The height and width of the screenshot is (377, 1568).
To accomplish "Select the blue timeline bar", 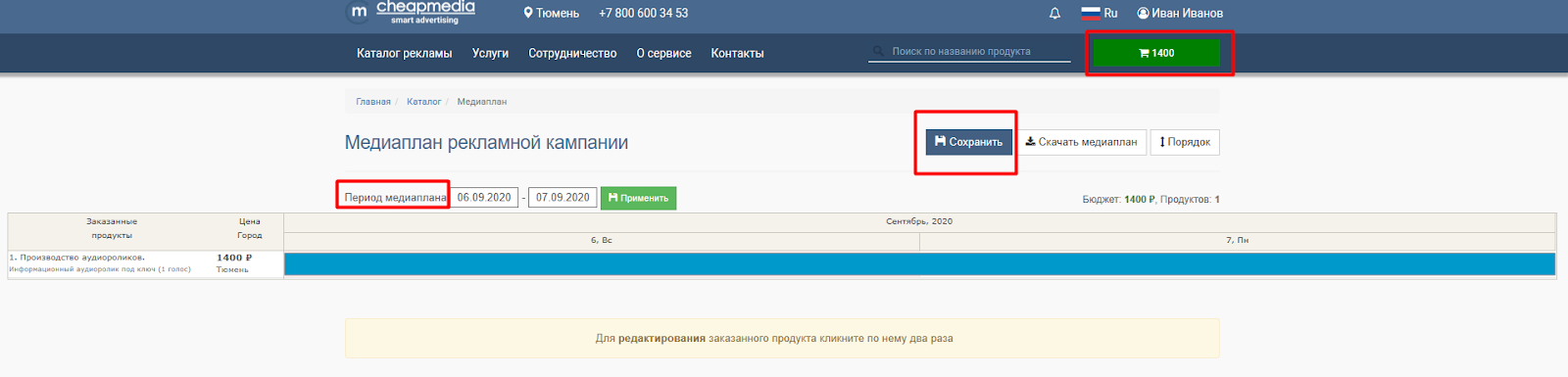I will (x=919, y=264).
